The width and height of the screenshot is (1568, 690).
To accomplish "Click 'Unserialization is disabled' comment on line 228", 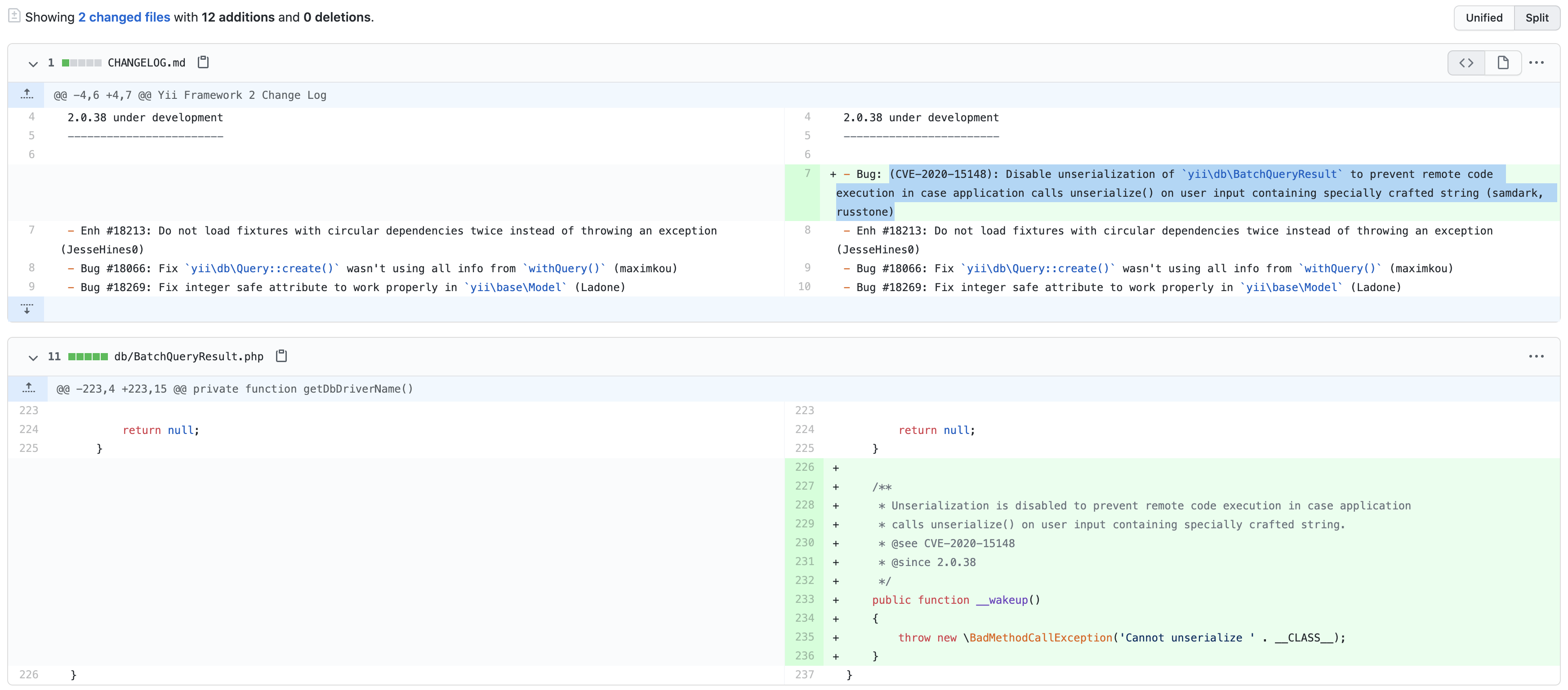I will click(1144, 506).
